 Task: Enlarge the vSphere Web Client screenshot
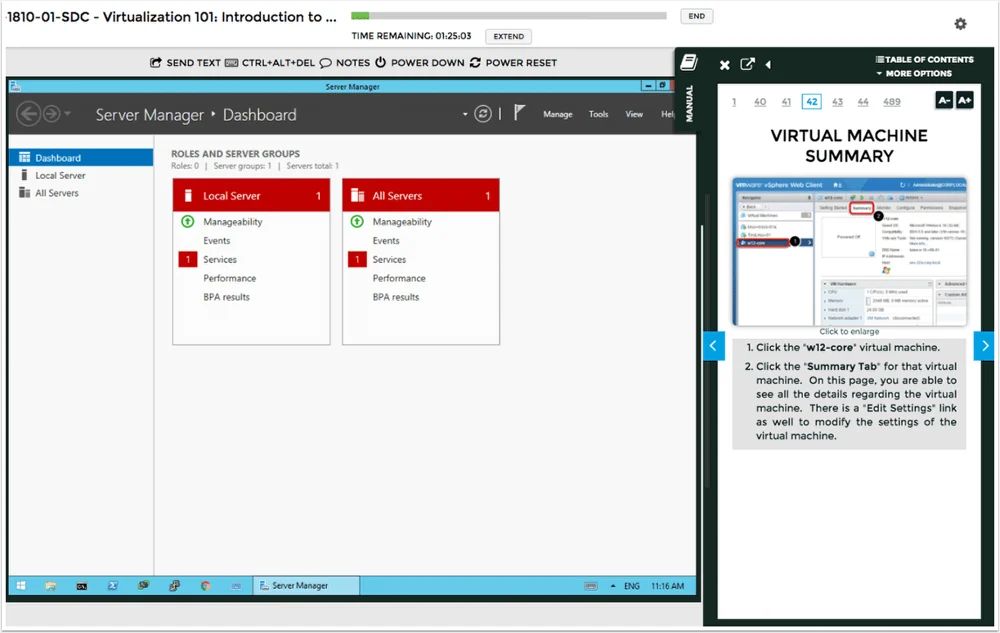849,252
